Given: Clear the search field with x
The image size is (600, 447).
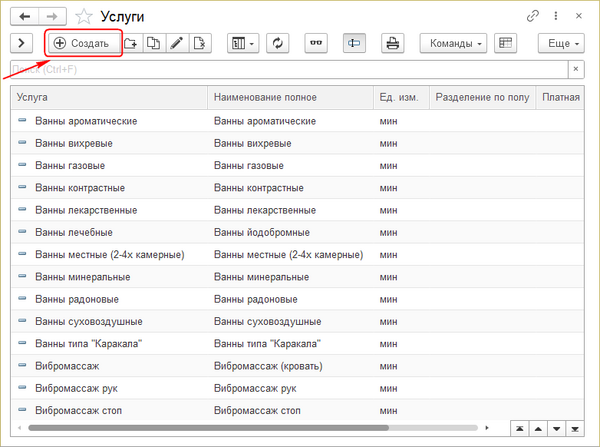Looking at the screenshot, I should coord(576,69).
